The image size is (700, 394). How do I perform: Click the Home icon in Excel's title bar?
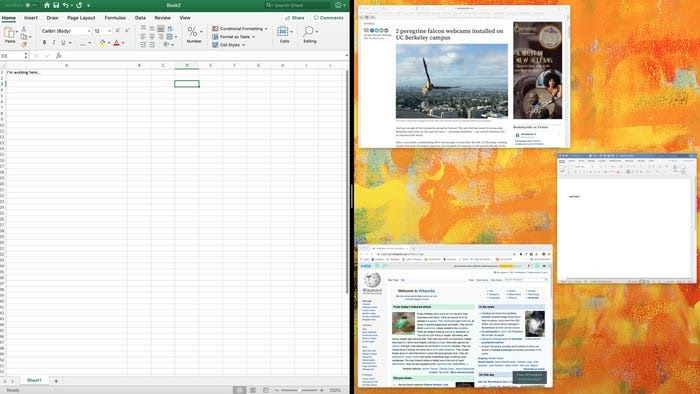coord(46,5)
